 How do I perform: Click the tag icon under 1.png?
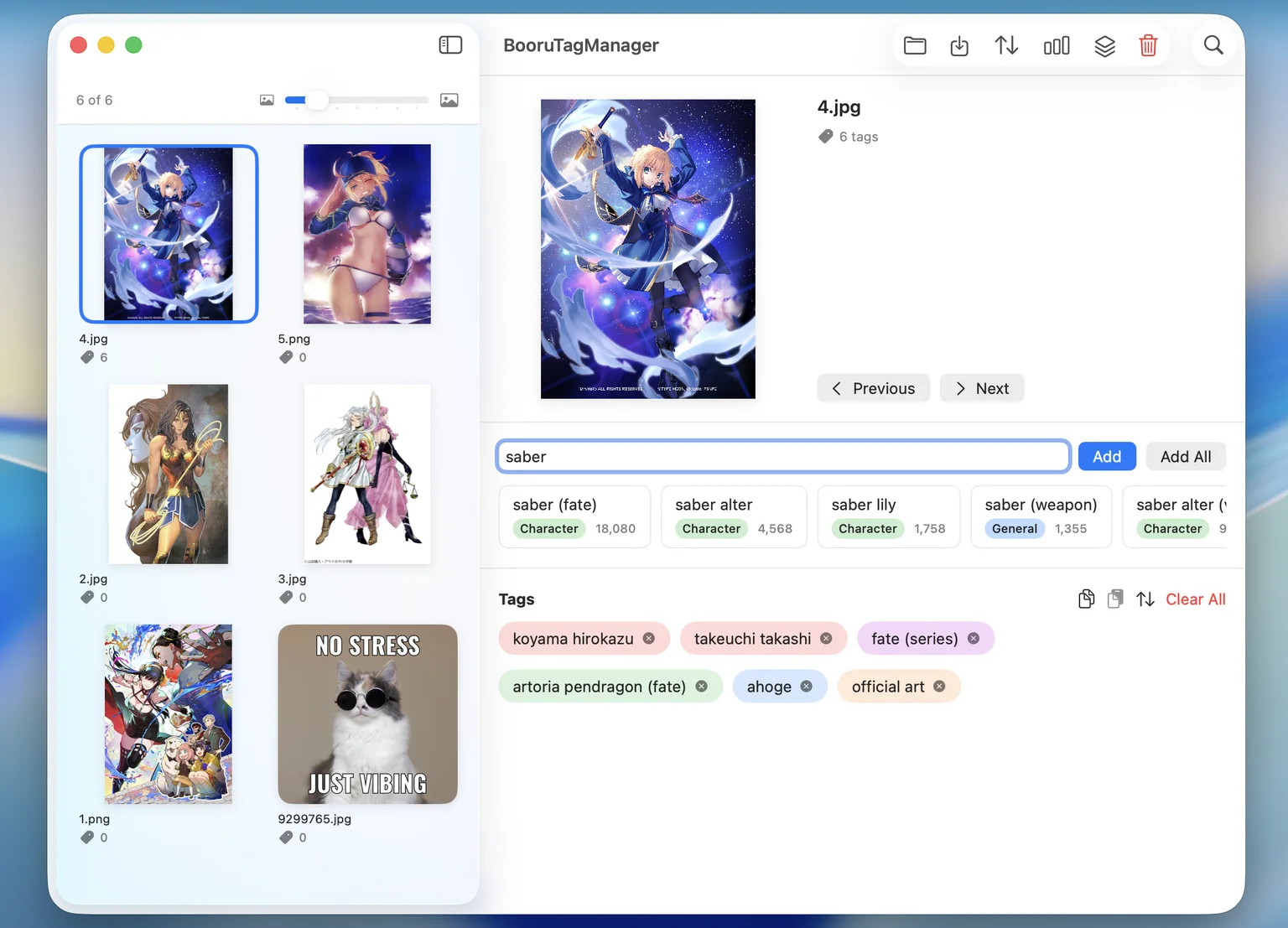[87, 837]
